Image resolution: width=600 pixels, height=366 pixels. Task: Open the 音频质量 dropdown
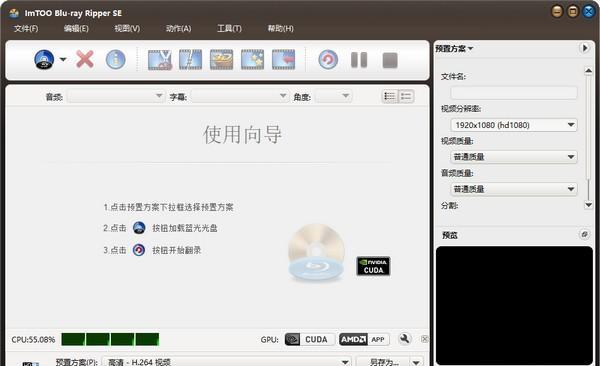click(514, 189)
